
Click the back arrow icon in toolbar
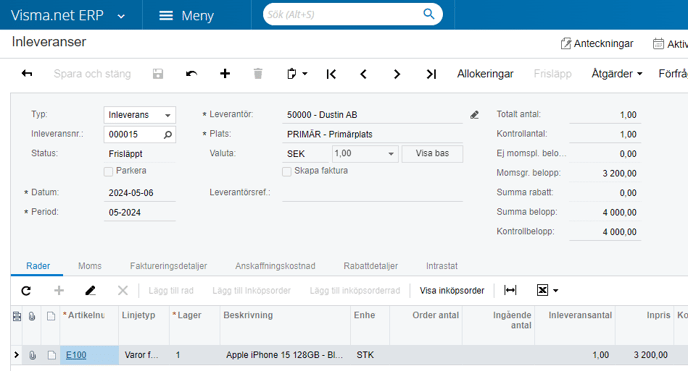tap(27, 74)
